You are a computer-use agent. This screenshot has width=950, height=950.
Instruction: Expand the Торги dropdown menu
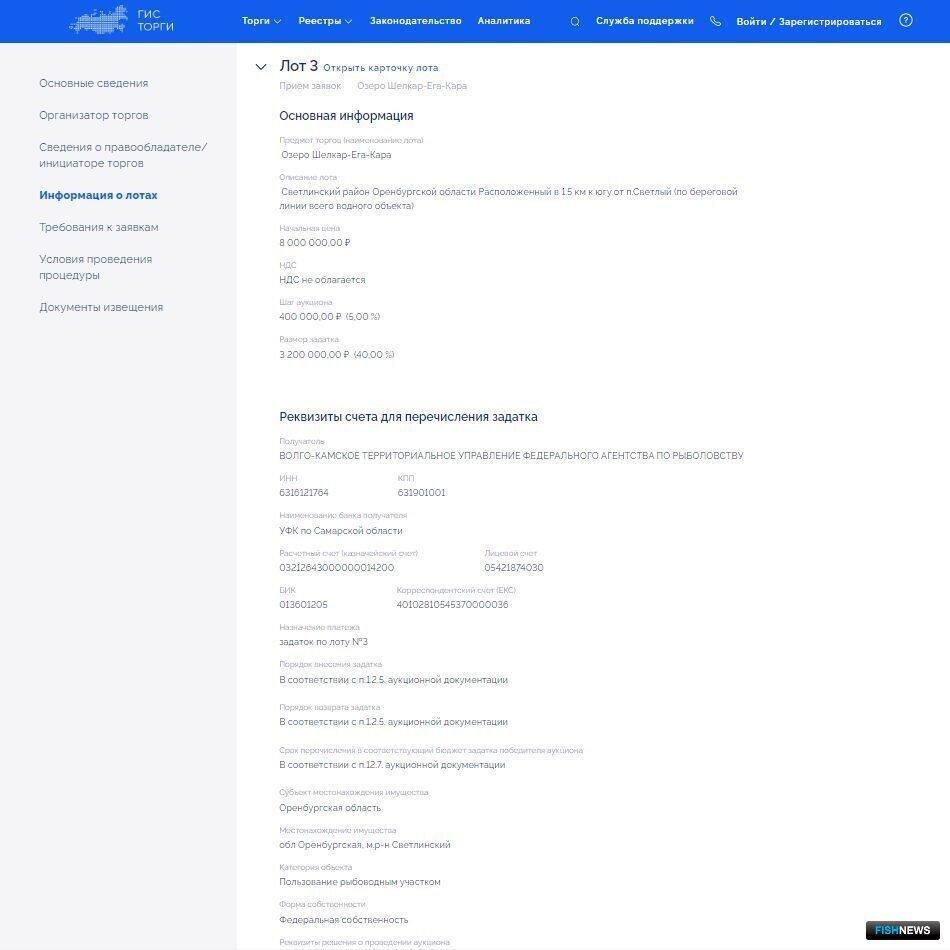click(x=261, y=21)
